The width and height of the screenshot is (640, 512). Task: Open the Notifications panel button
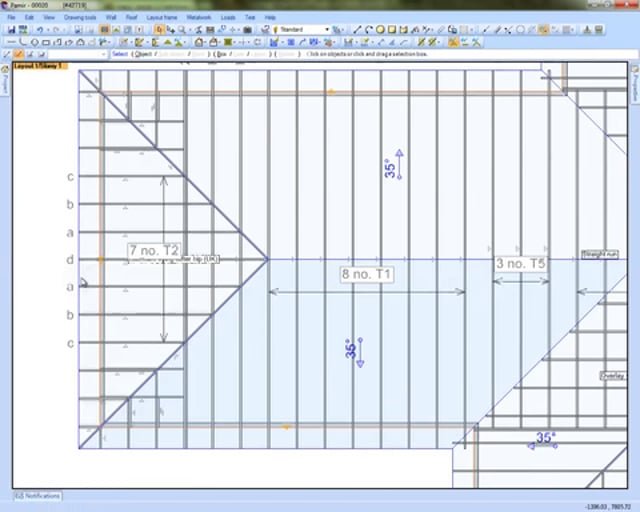[38, 496]
